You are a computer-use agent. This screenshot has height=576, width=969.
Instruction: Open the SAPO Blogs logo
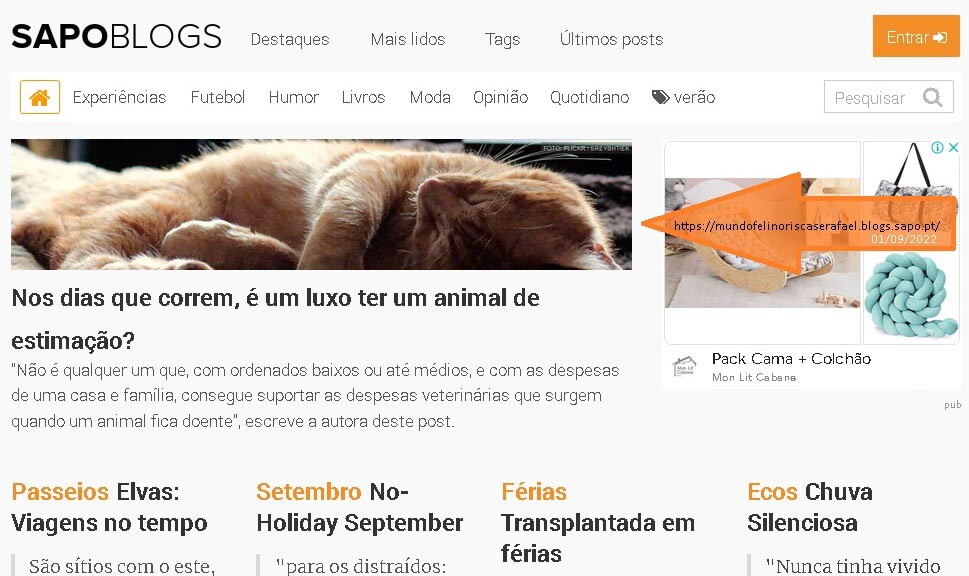pyautogui.click(x=116, y=36)
